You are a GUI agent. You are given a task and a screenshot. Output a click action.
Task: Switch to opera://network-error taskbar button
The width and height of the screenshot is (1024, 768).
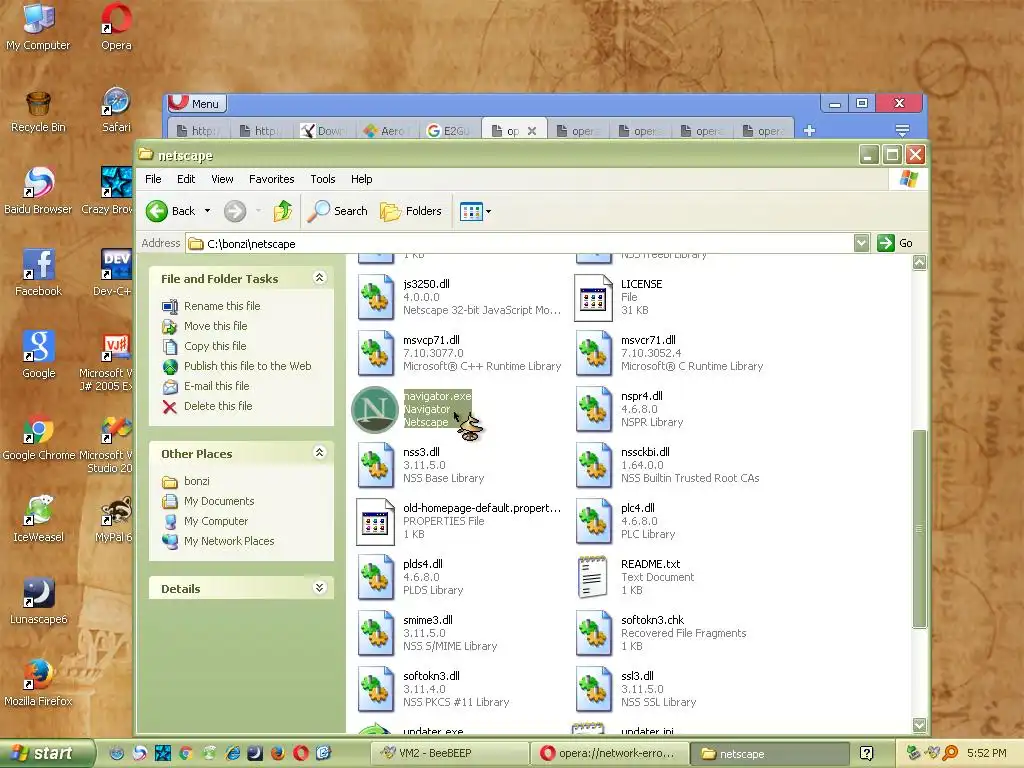coord(609,753)
